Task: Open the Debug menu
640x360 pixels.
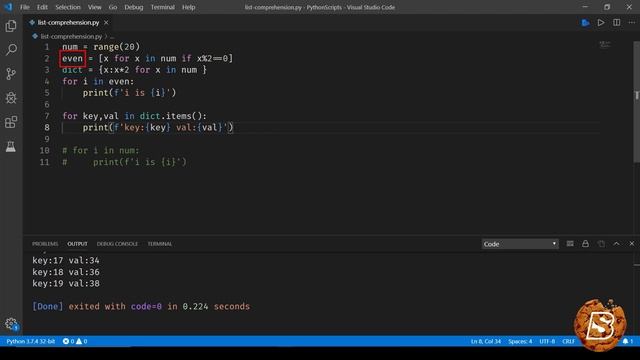Action: click(x=134, y=7)
